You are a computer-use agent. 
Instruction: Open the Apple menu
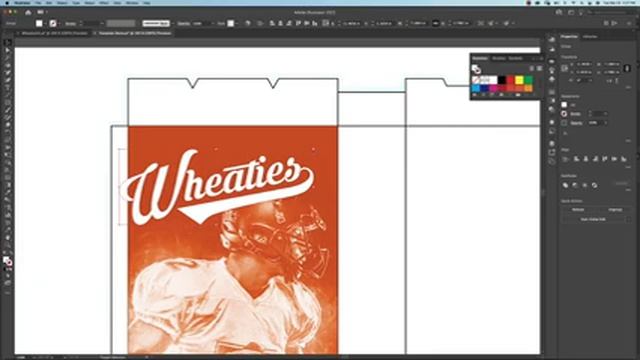tap(7, 3)
